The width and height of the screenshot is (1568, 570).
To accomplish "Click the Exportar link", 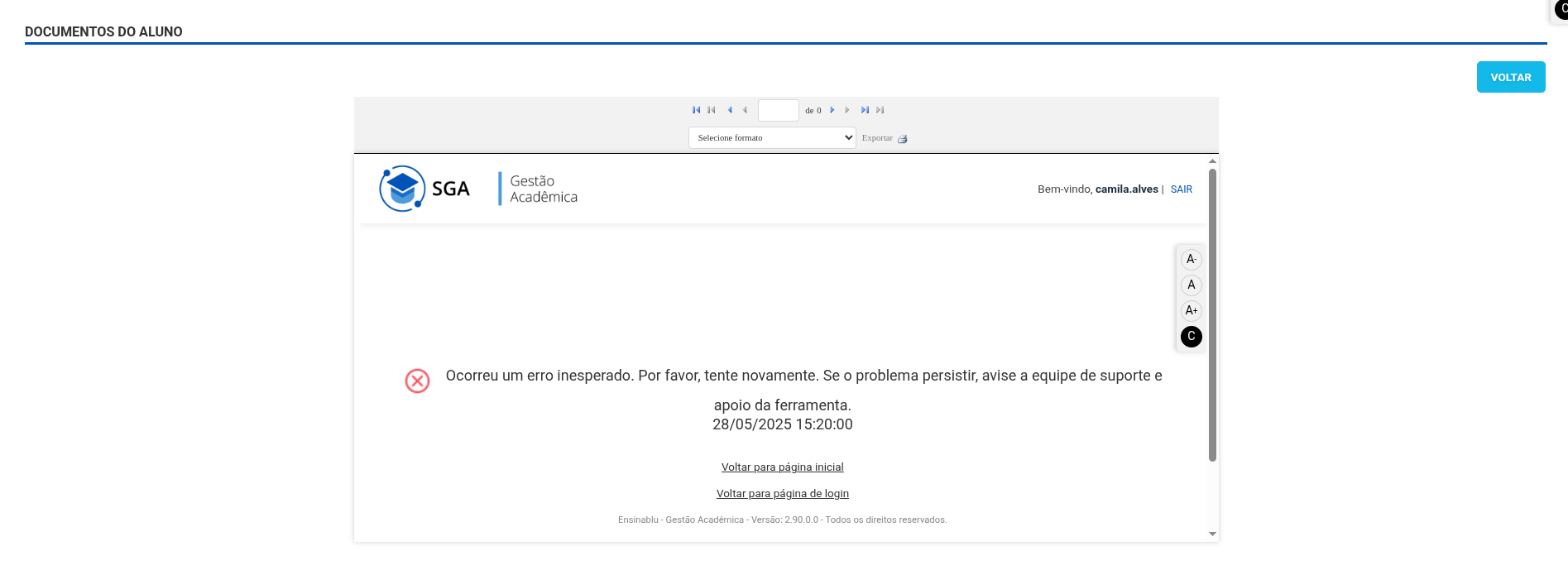I will pyautogui.click(x=877, y=138).
